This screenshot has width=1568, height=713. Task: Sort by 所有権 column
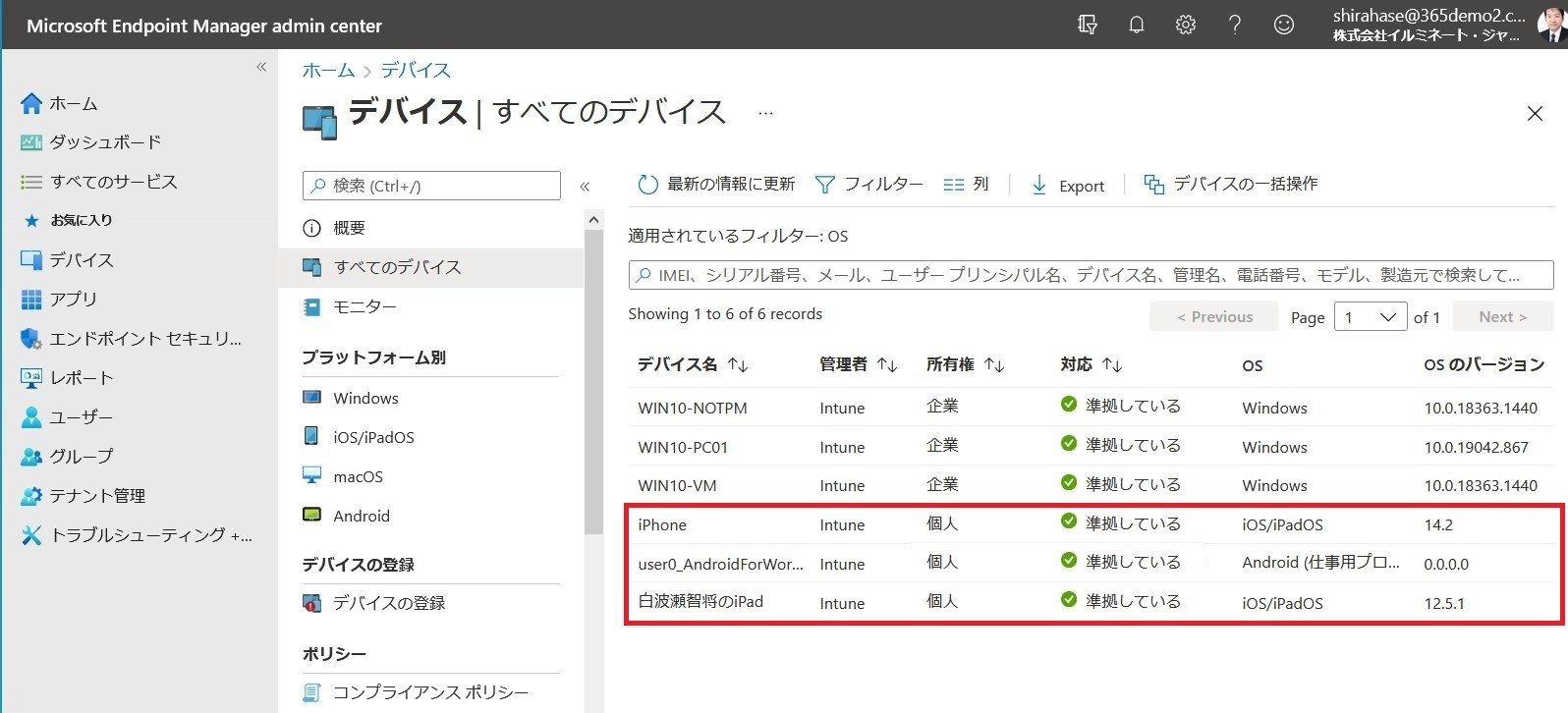pos(966,364)
